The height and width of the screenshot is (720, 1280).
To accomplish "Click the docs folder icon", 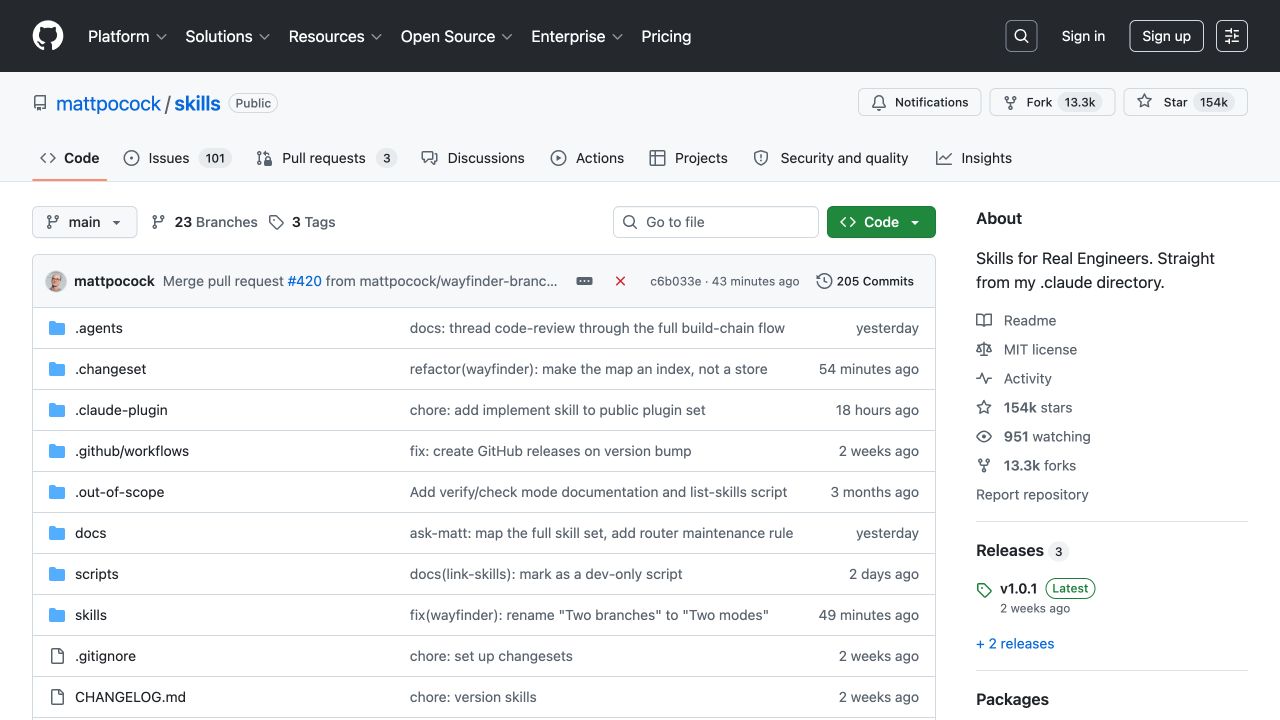I will point(57,533).
